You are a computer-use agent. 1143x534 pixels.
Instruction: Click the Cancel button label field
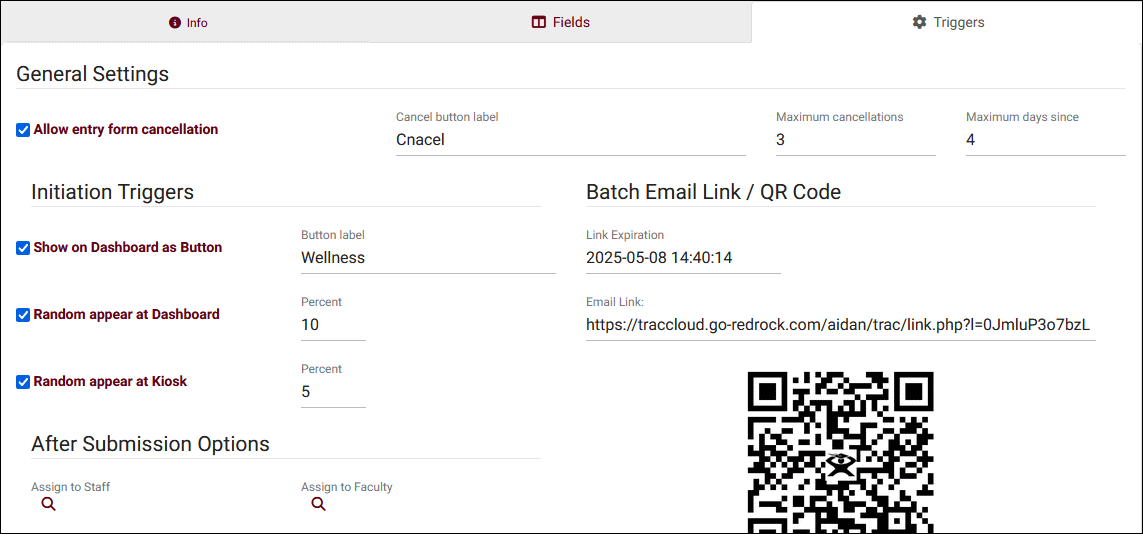pyautogui.click(x=570, y=140)
